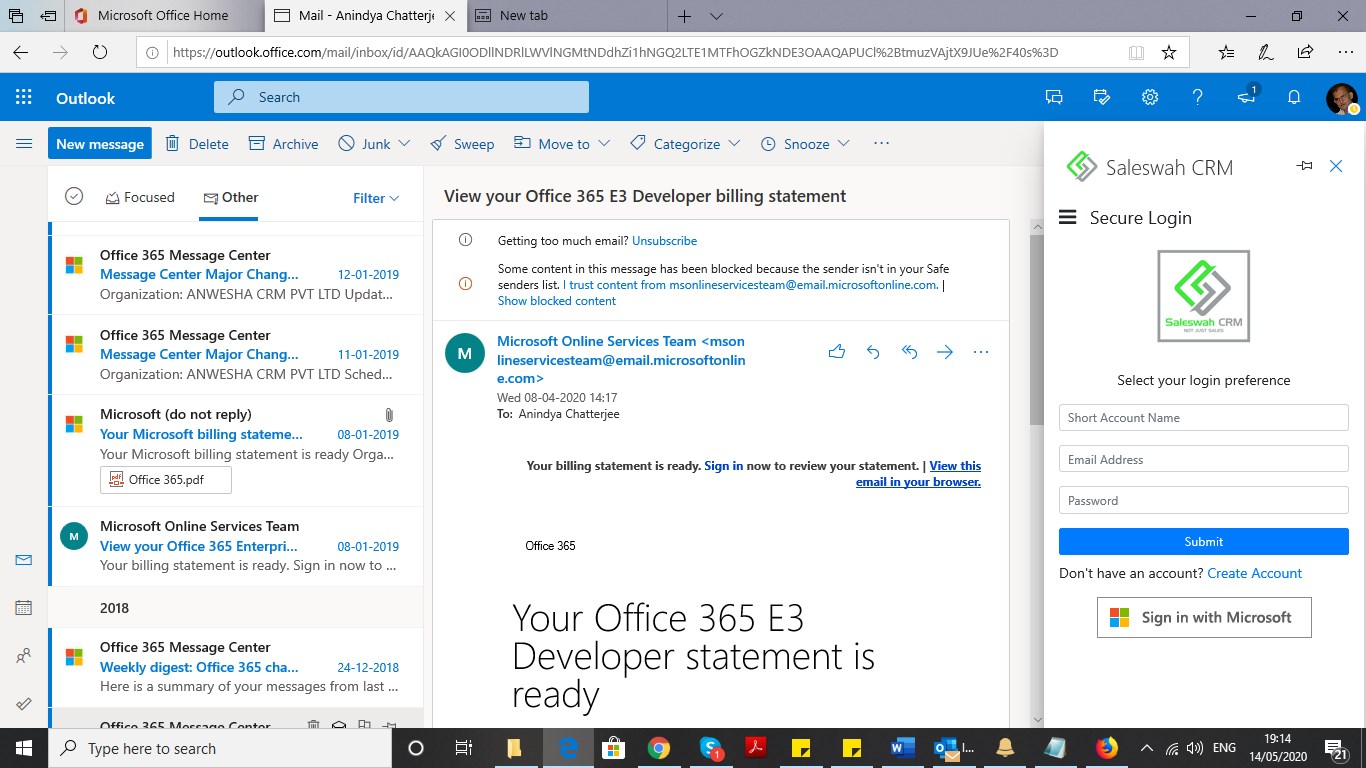Open Office 365.pdf attachment
This screenshot has height=768, width=1366.
(x=166, y=479)
